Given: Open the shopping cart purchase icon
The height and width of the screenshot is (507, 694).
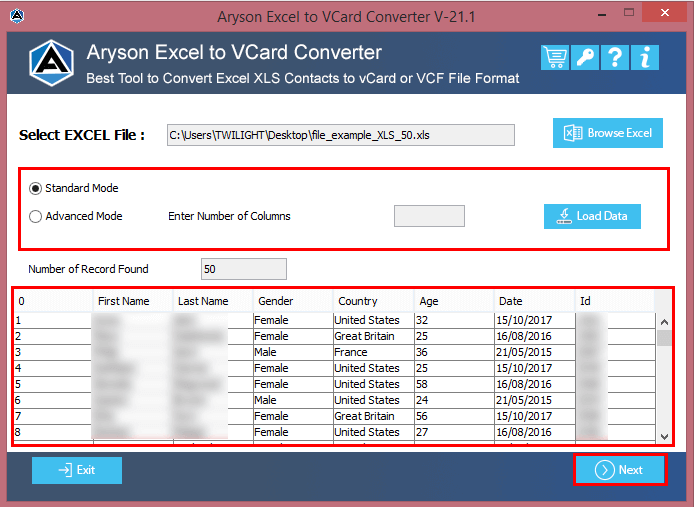Looking at the screenshot, I should pos(555,58).
